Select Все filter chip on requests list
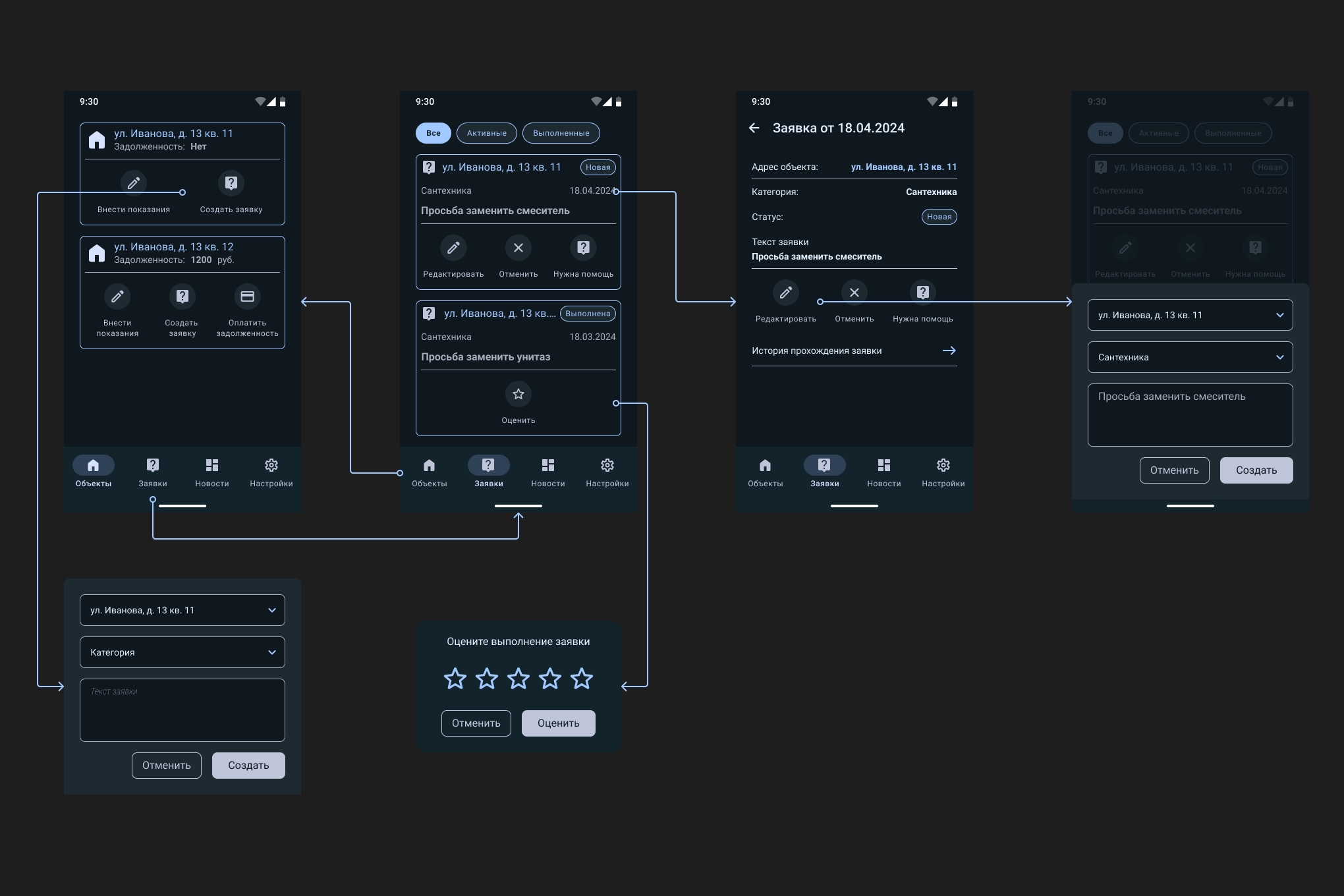Viewport: 1344px width, 896px height. point(434,133)
